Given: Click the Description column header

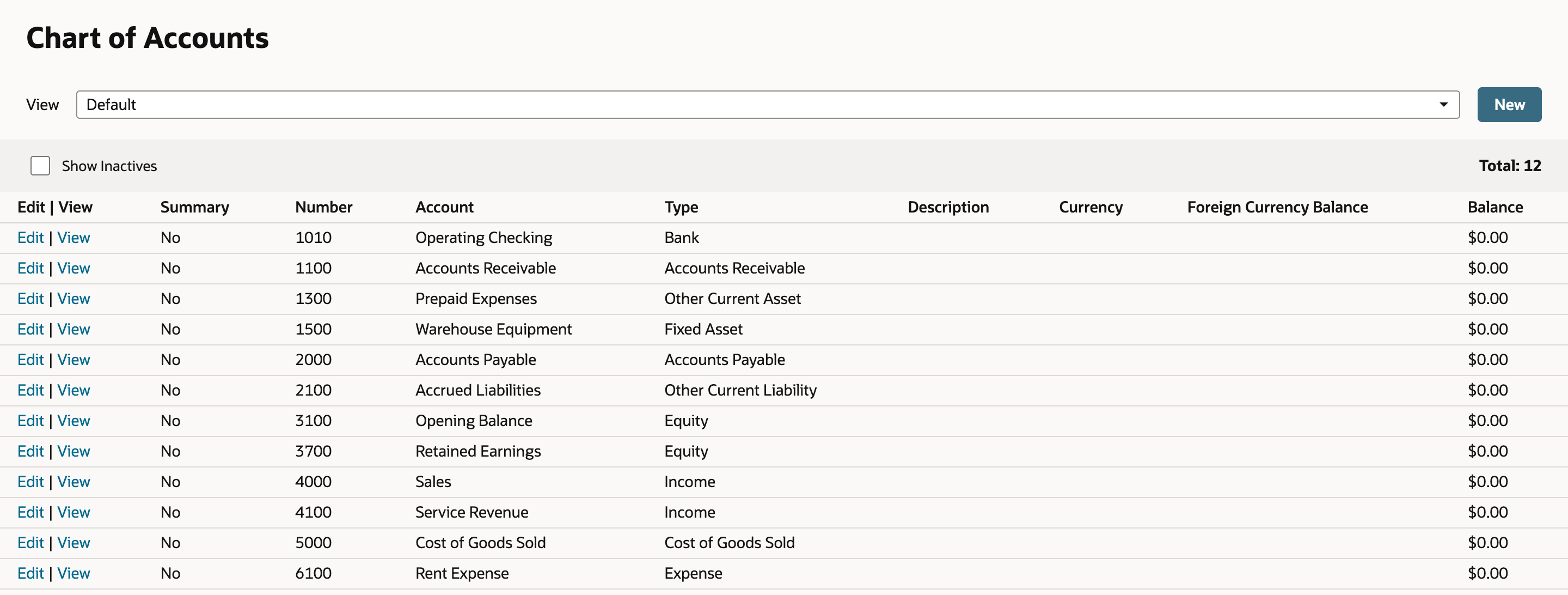Looking at the screenshot, I should coord(948,207).
